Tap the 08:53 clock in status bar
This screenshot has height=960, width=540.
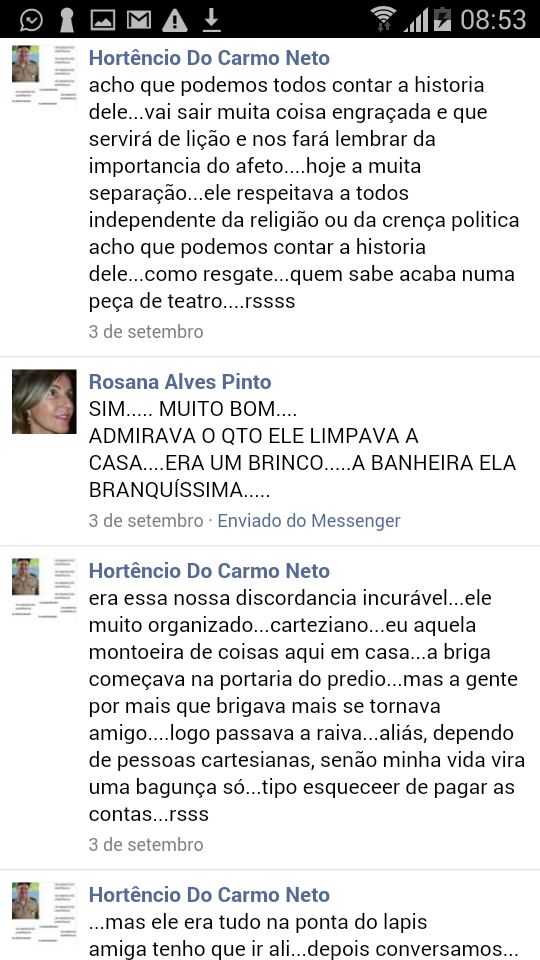tap(493, 20)
